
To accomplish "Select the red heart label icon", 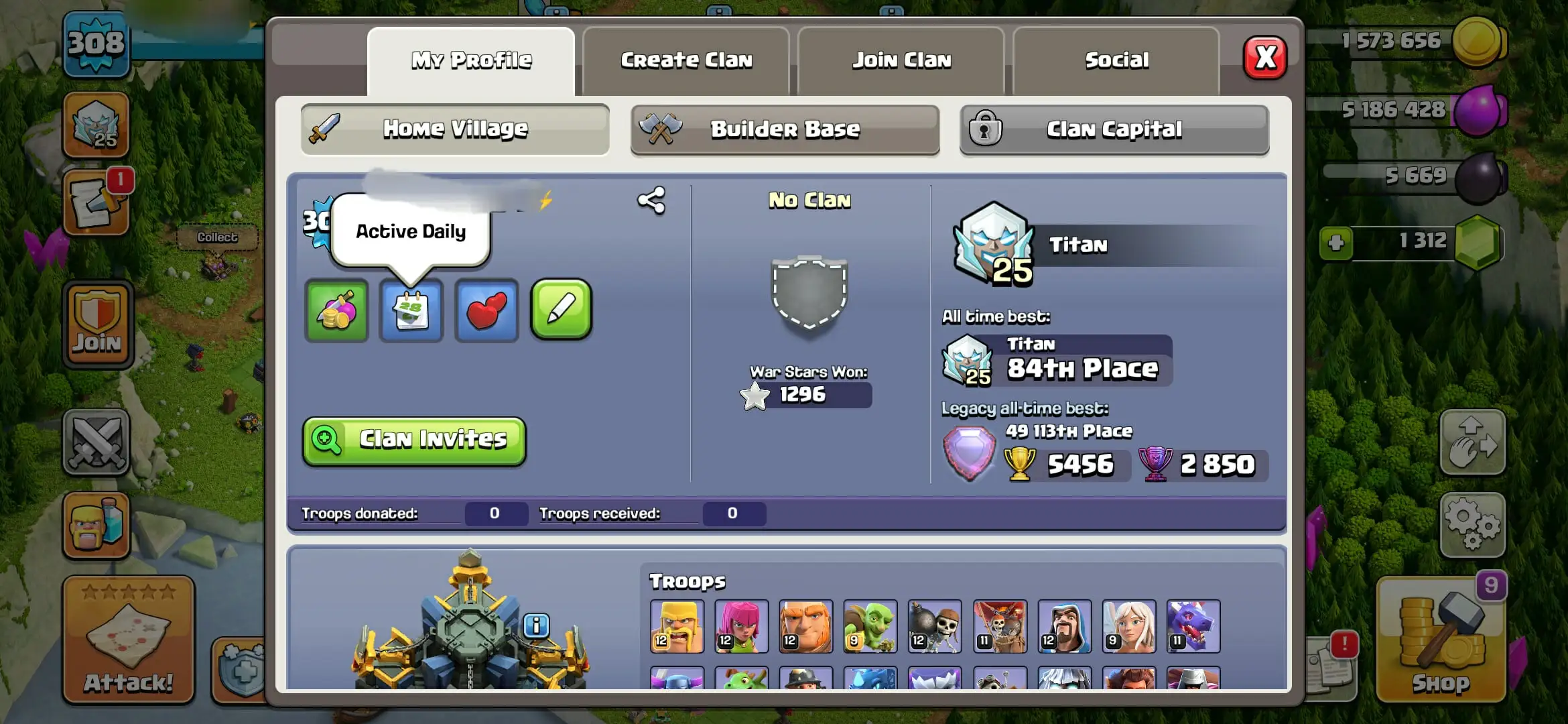I will point(486,310).
